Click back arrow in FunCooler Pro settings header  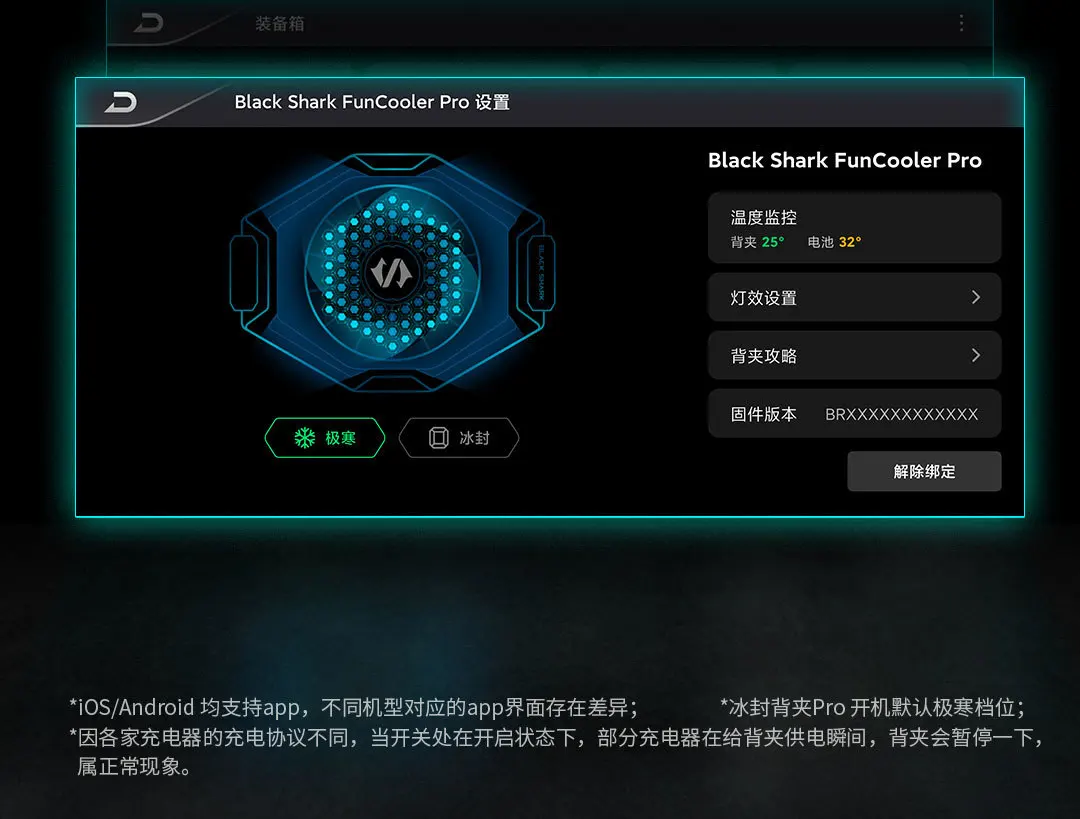[121, 103]
